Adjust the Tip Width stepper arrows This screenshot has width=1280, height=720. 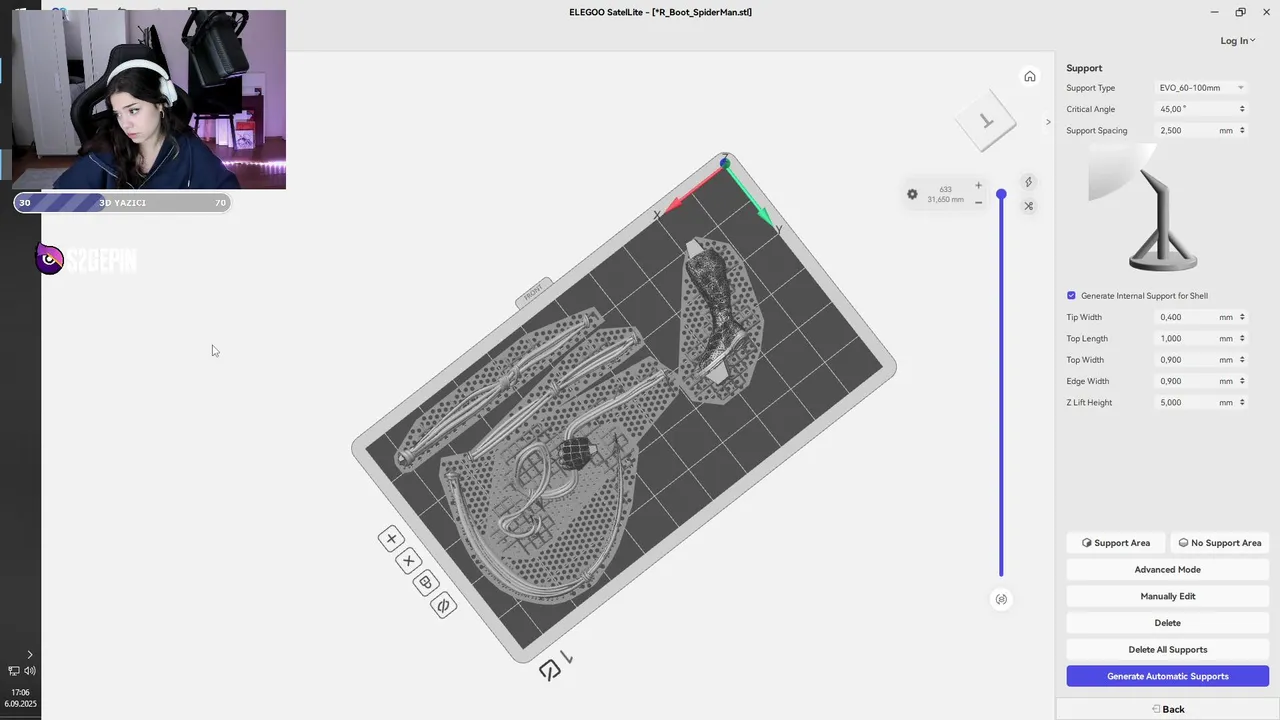coord(1242,317)
